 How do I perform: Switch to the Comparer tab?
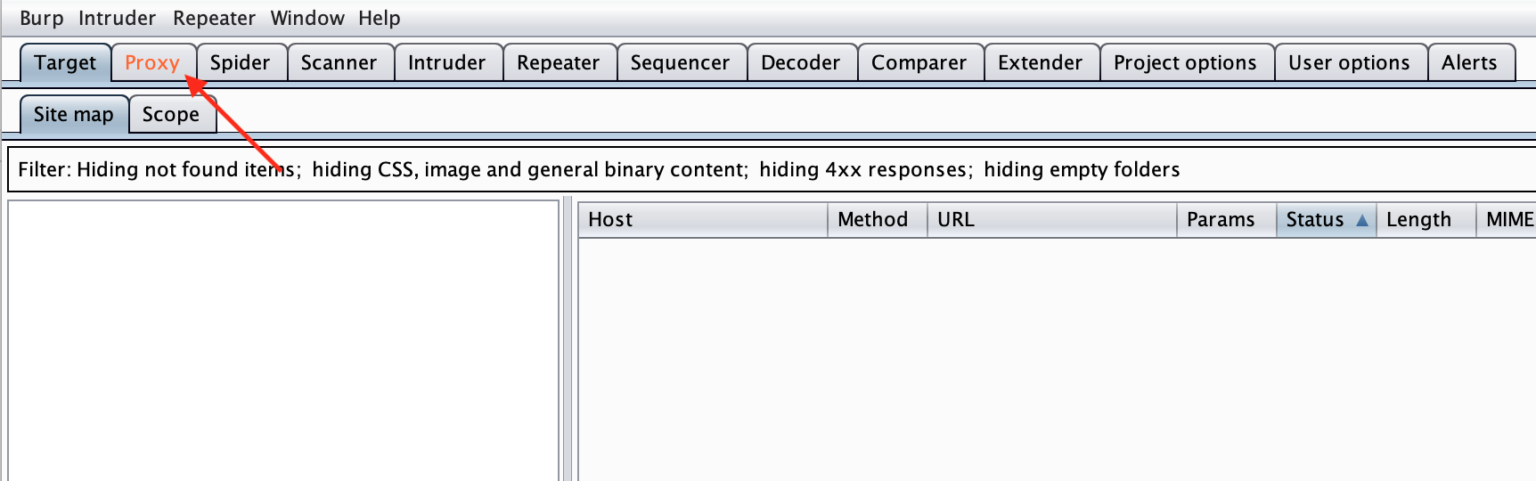(x=919, y=62)
